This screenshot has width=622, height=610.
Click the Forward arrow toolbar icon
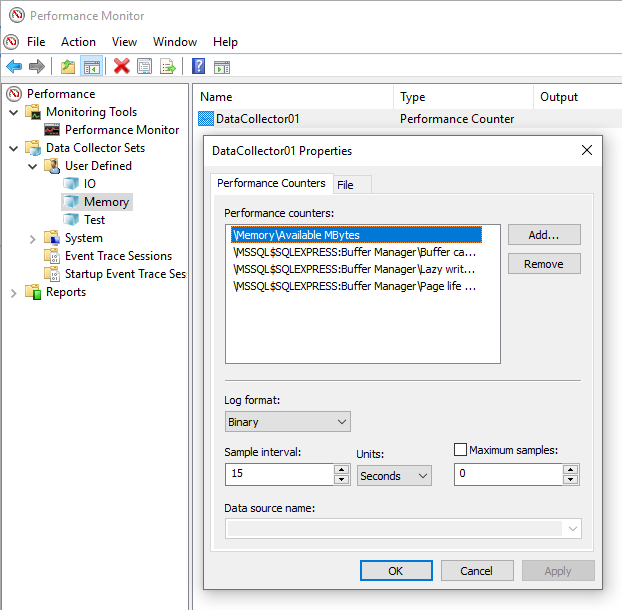point(37,66)
